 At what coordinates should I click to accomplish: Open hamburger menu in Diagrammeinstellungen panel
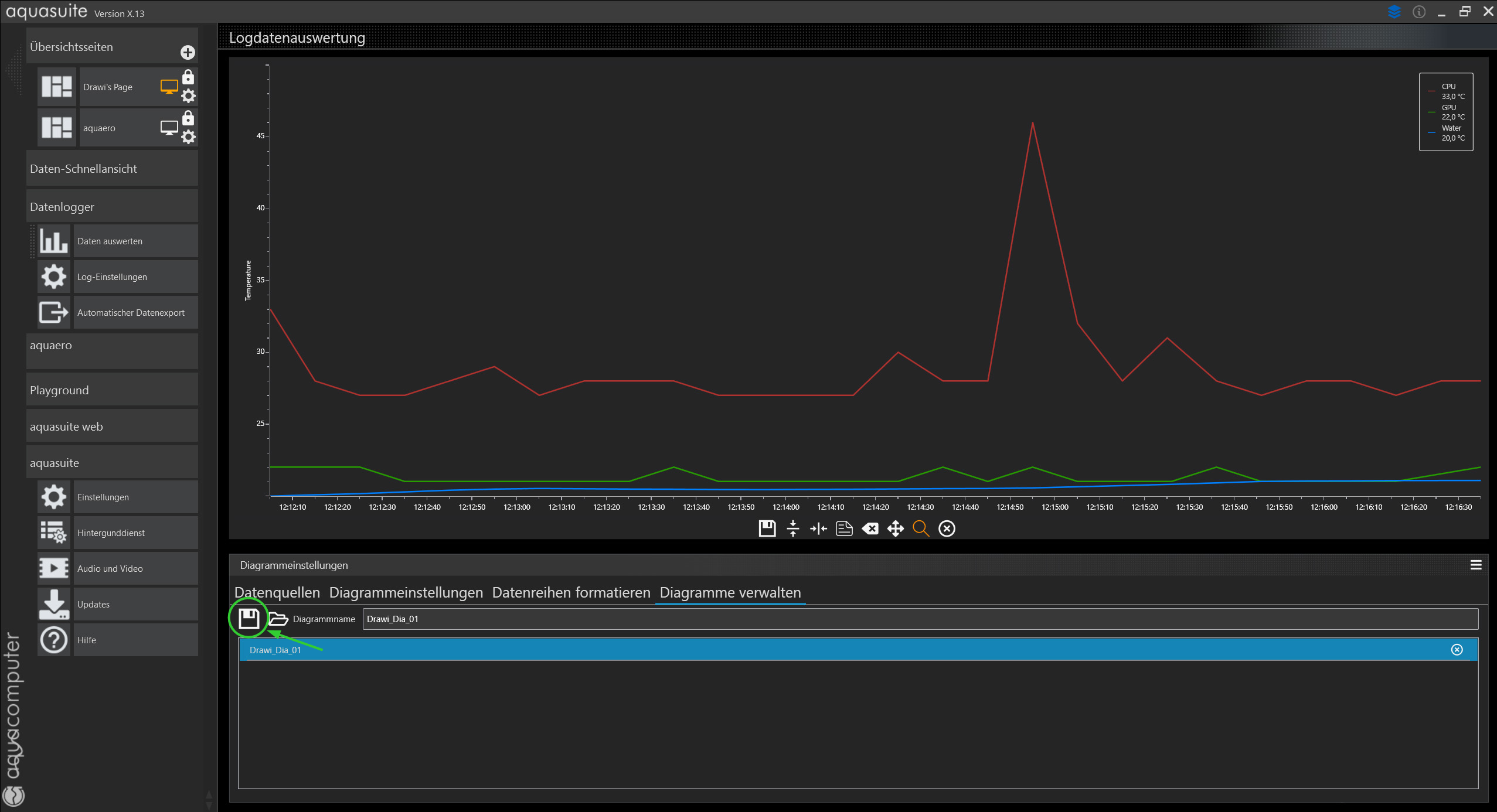coord(1475,565)
